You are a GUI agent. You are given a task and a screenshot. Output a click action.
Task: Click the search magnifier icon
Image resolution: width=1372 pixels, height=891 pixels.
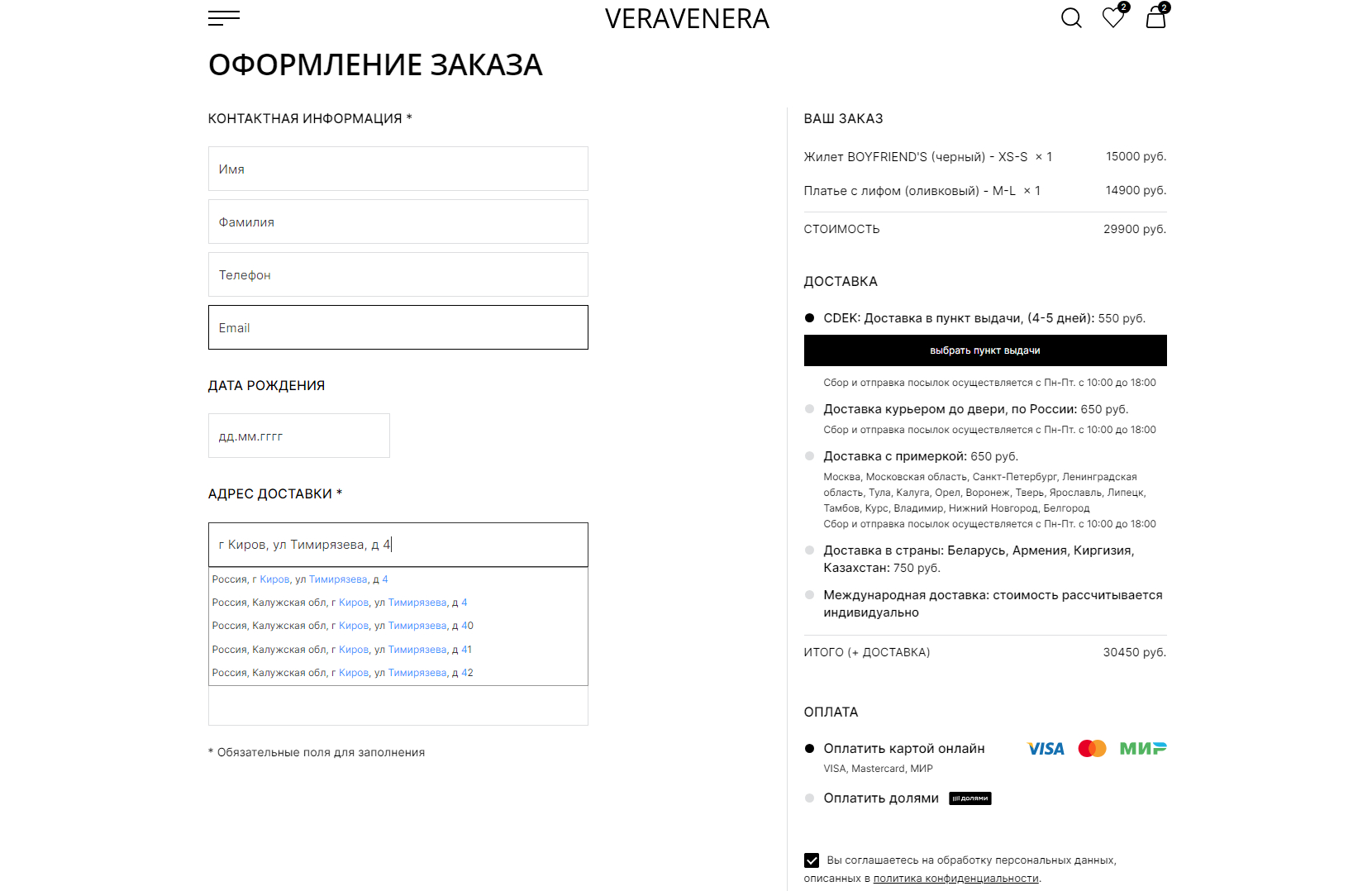[1071, 18]
